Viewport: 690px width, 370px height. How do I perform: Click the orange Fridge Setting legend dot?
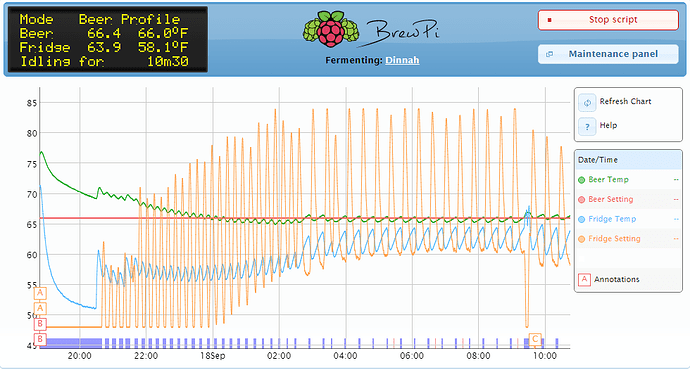(x=581, y=239)
